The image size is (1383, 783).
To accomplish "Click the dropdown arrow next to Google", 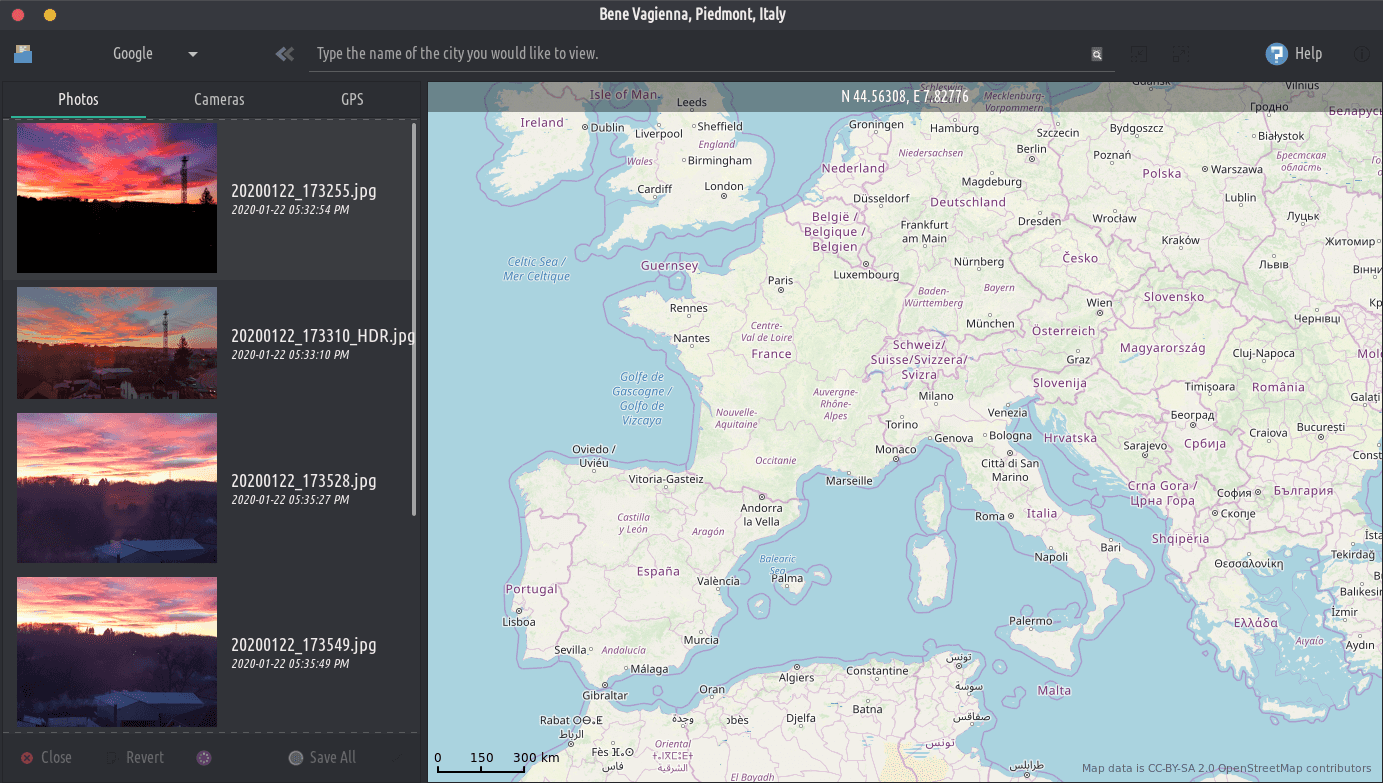I will (193, 54).
